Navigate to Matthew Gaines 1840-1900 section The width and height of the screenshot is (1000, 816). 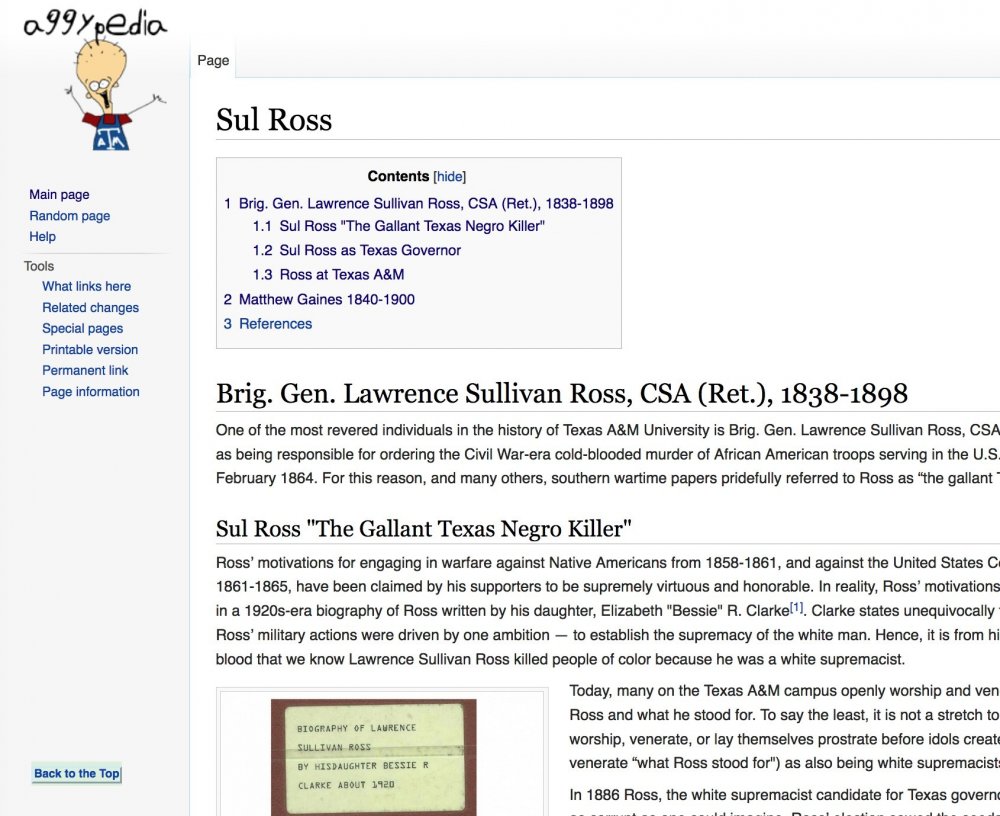(327, 299)
